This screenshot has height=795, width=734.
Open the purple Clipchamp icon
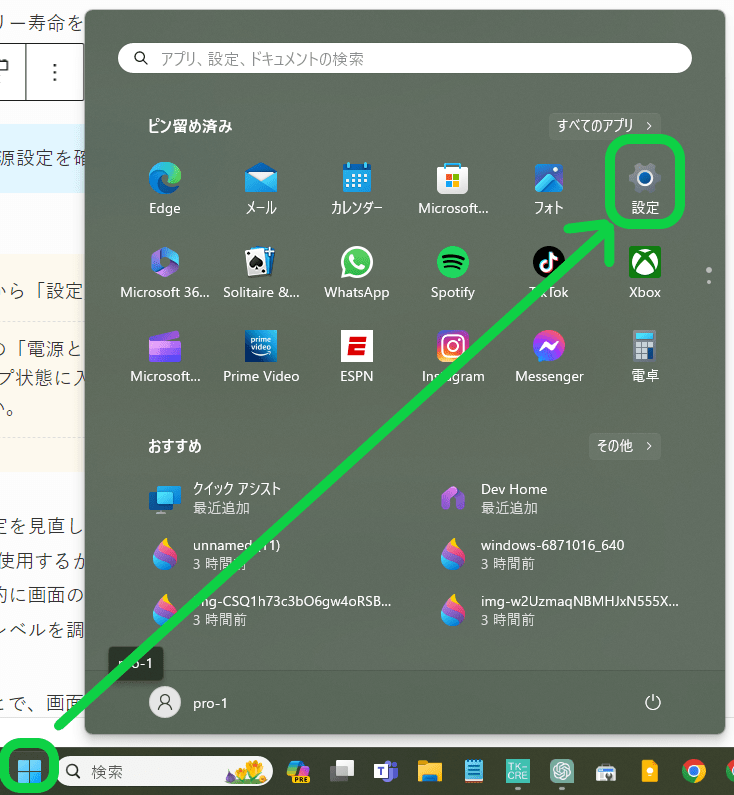coord(165,357)
